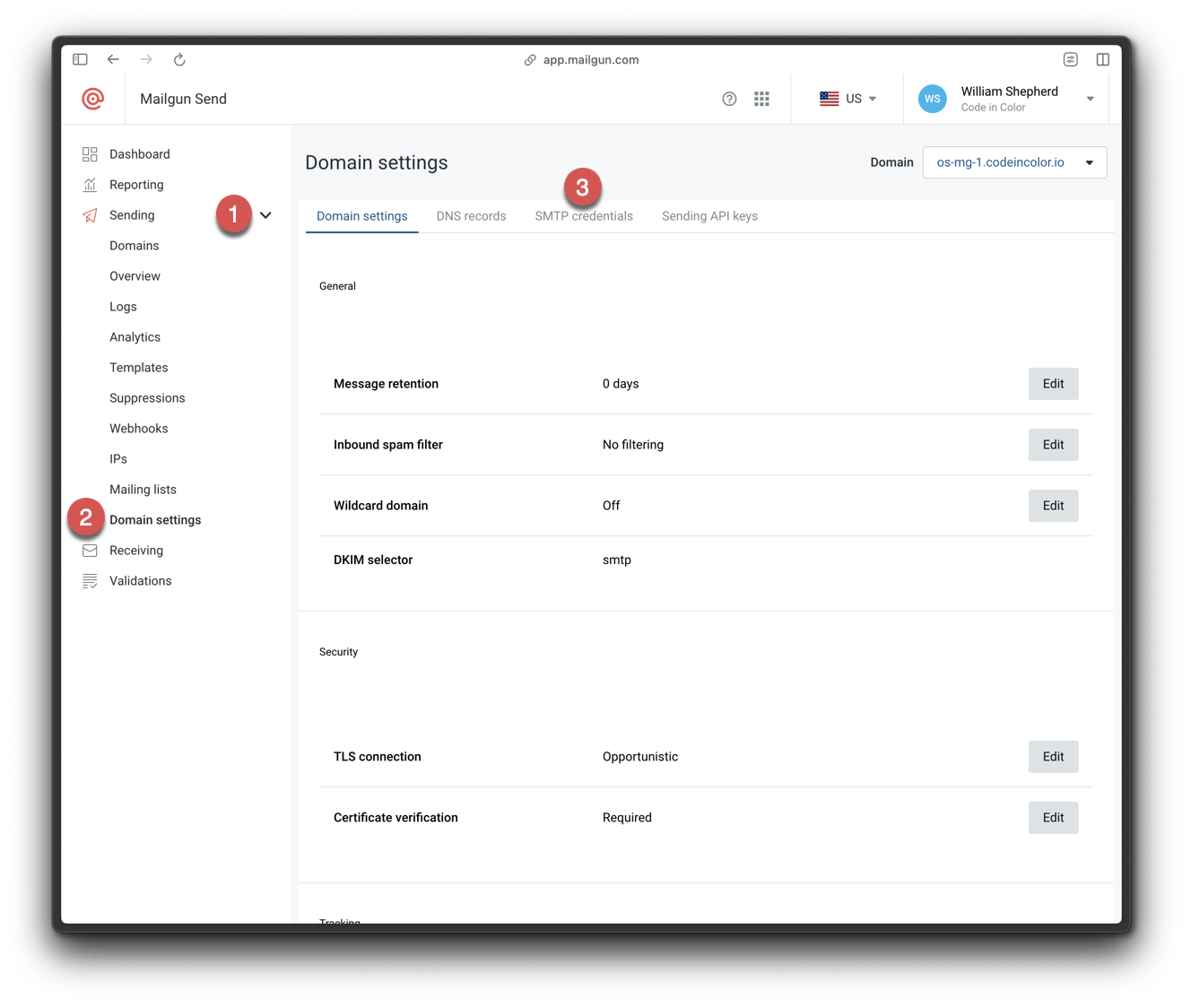The height and width of the screenshot is (1008, 1191).
Task: Switch to Sending API keys tab
Action: click(x=709, y=216)
